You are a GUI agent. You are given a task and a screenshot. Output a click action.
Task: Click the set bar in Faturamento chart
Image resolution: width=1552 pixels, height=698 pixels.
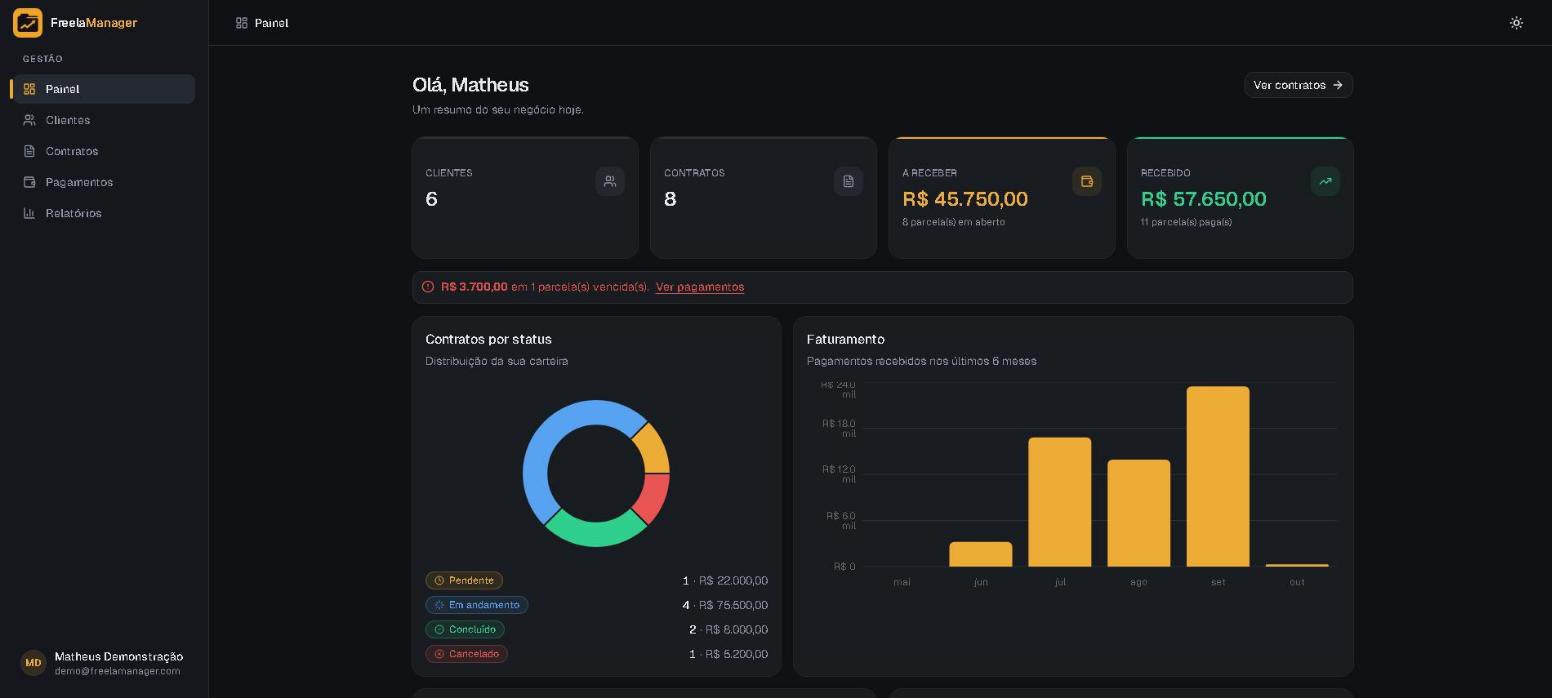click(x=1218, y=477)
